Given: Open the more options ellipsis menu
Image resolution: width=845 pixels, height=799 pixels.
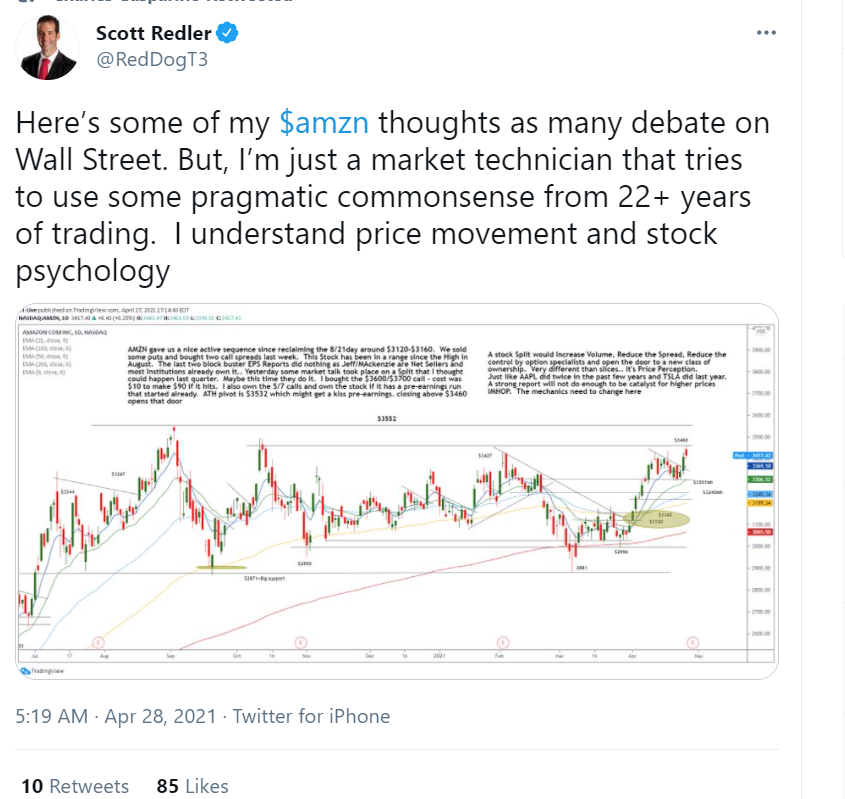Looking at the screenshot, I should point(766,33).
